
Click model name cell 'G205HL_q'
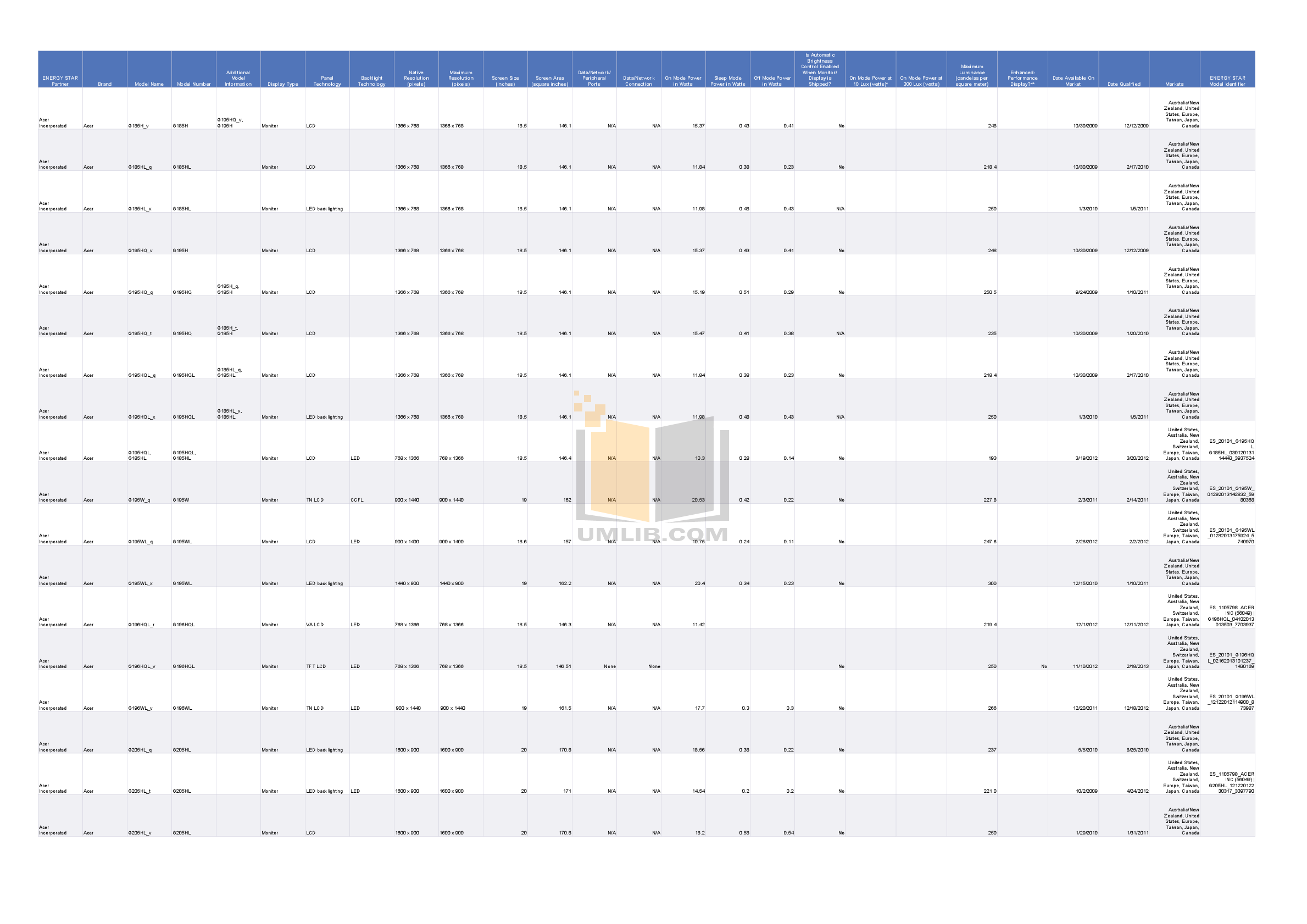[140, 750]
